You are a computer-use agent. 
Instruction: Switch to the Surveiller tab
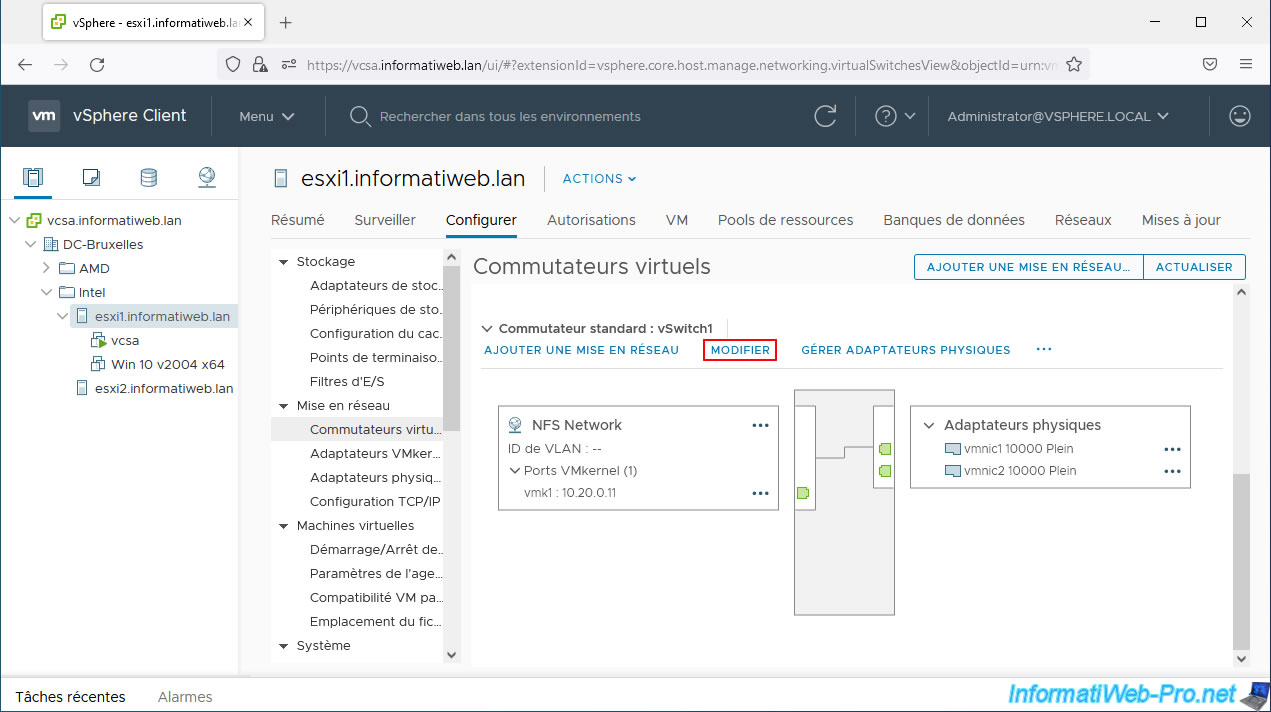(x=385, y=220)
